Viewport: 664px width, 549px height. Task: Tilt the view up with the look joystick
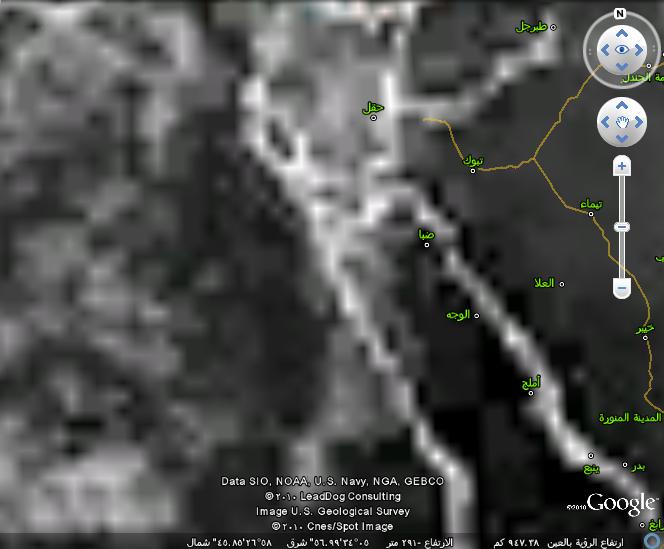622,33
